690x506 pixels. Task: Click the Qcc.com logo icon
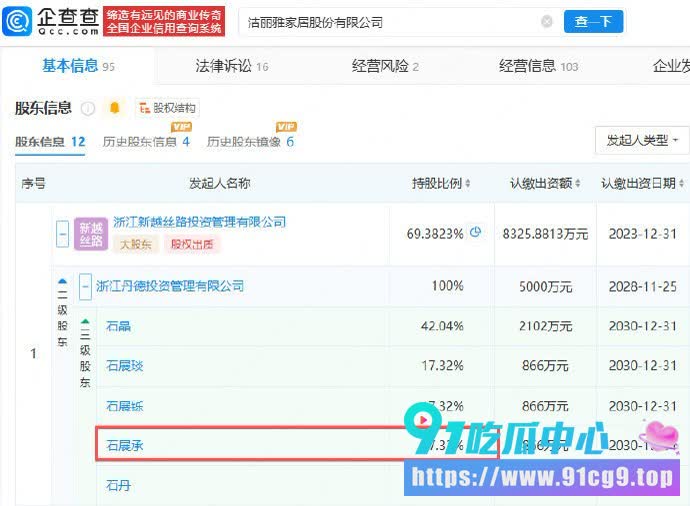(x=17, y=21)
